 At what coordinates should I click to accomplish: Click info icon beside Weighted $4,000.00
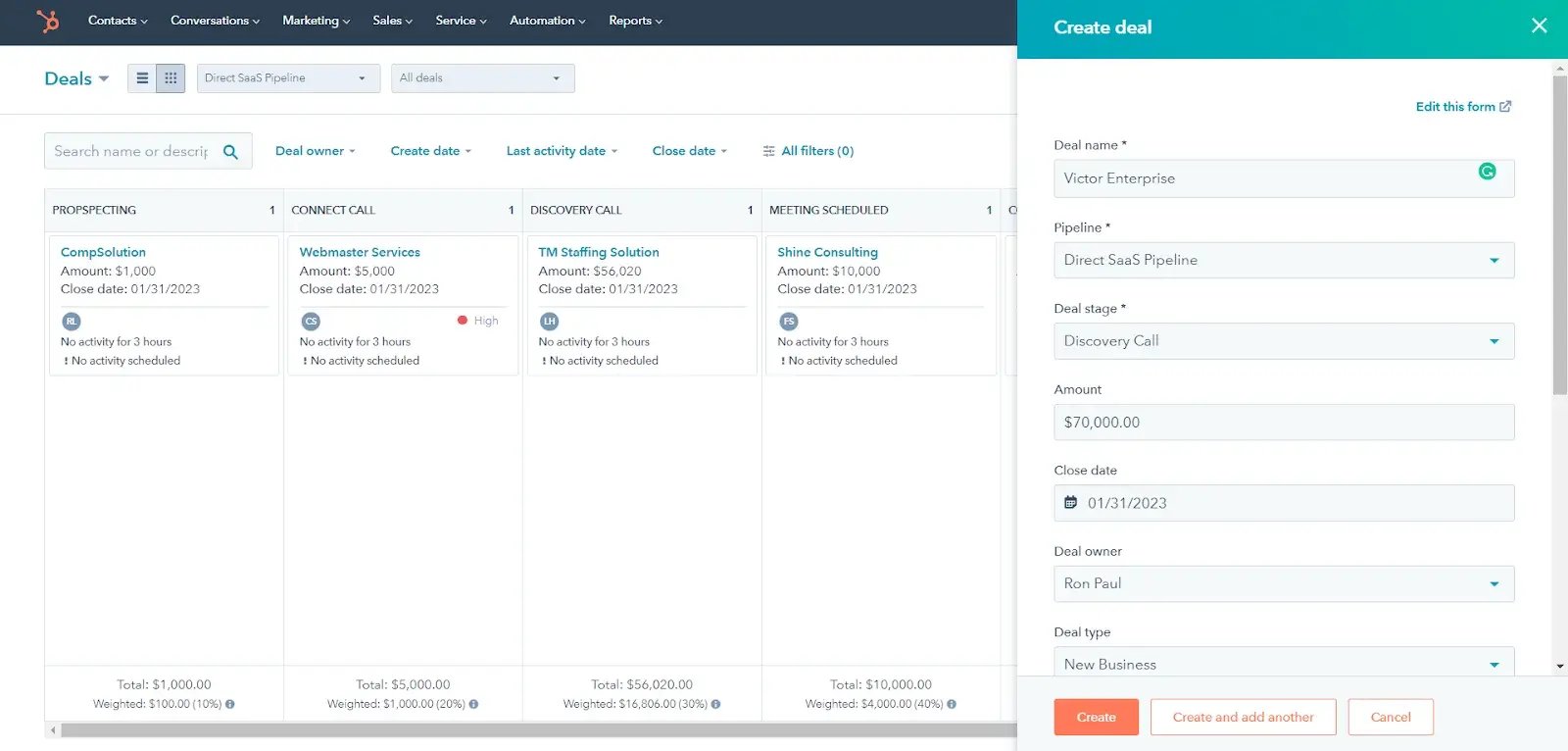point(952,704)
